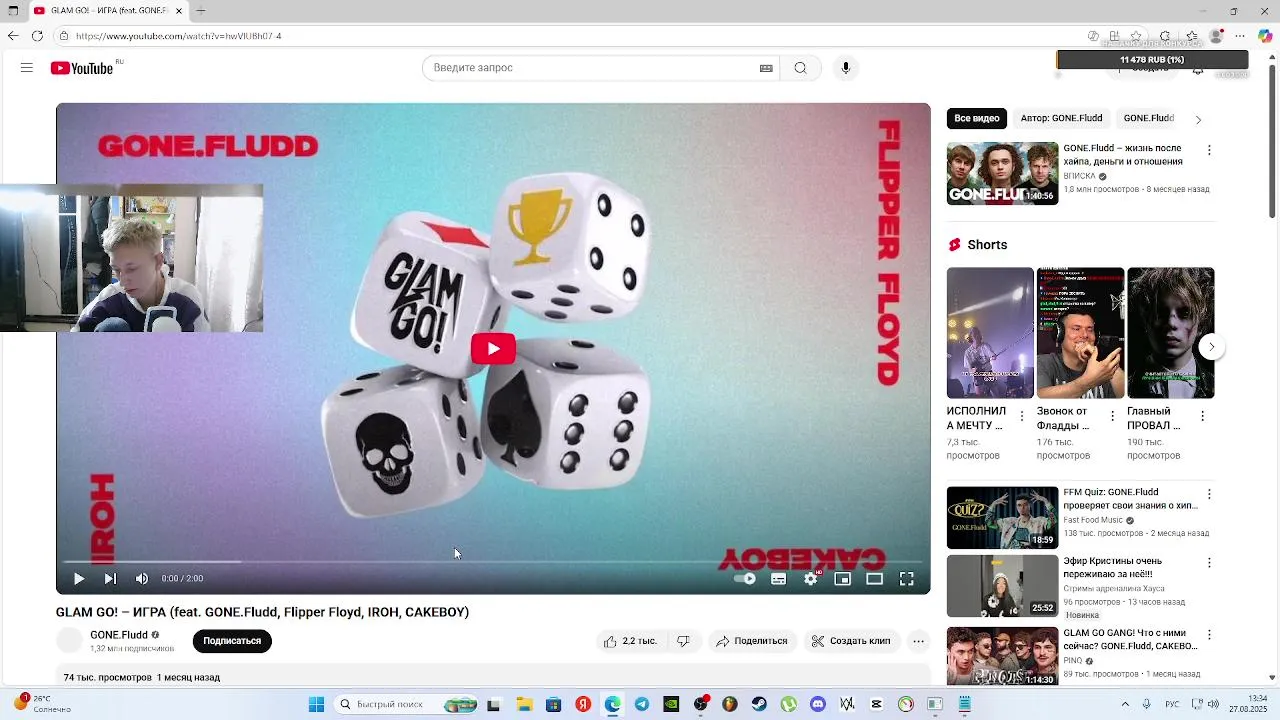This screenshot has height=720, width=1280.
Task: Open the player settings gear
Action: (811, 578)
